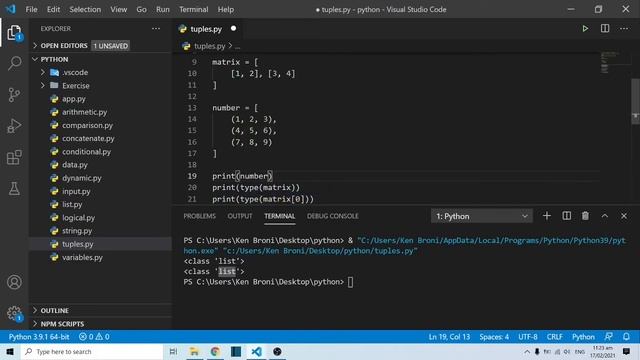Viewport: 640px width, 360px height.
Task: Open arithmetic.py in explorer
Action: [84, 112]
